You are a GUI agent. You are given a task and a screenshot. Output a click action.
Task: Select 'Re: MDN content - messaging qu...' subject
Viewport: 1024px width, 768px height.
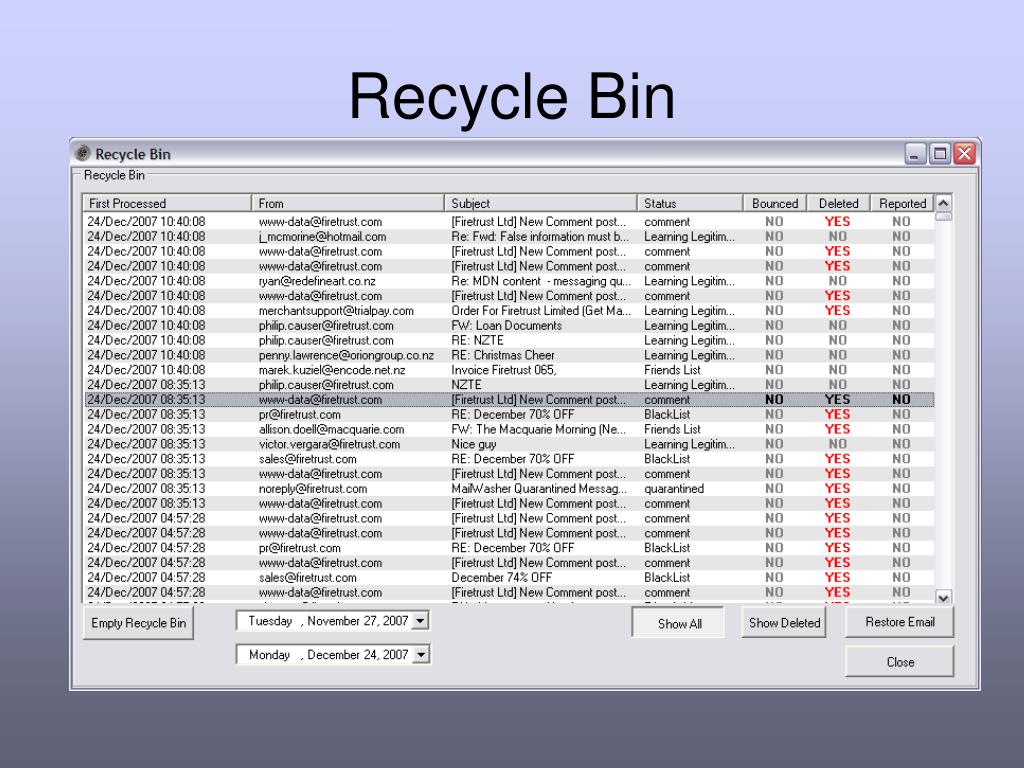(541, 281)
